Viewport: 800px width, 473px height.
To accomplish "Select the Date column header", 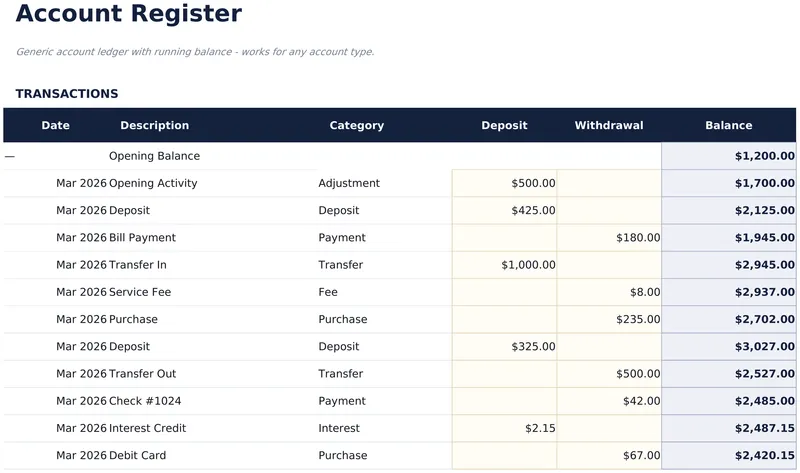I will click(x=56, y=126).
